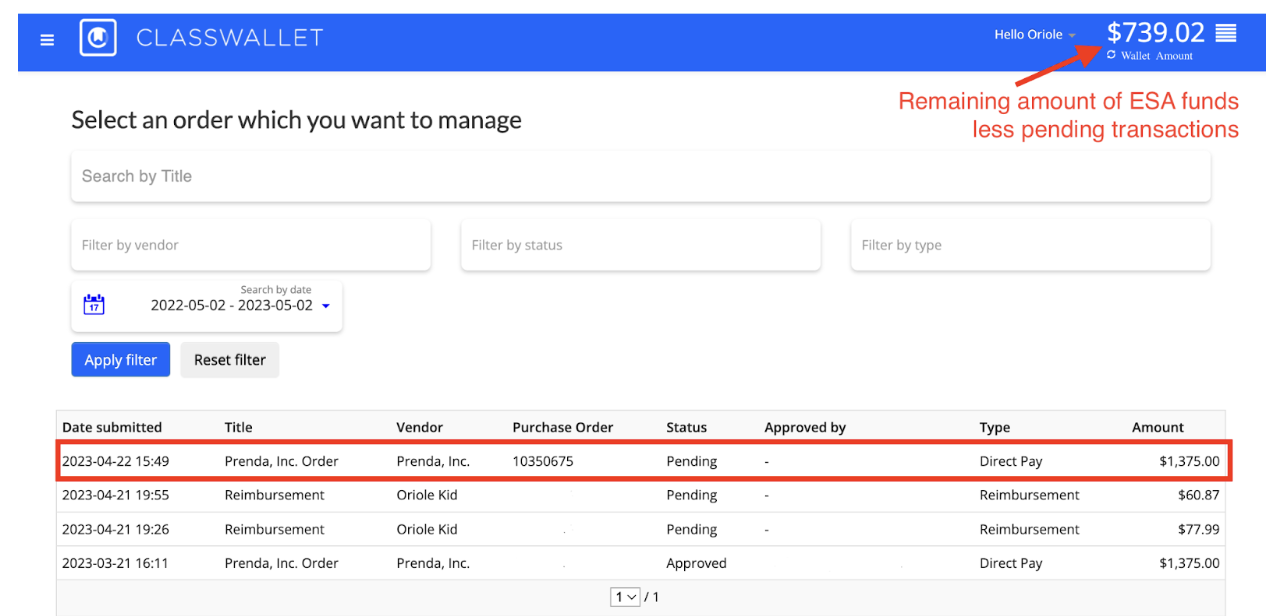
Task: Click the wallet amount refresh icon
Action: click(x=1111, y=55)
